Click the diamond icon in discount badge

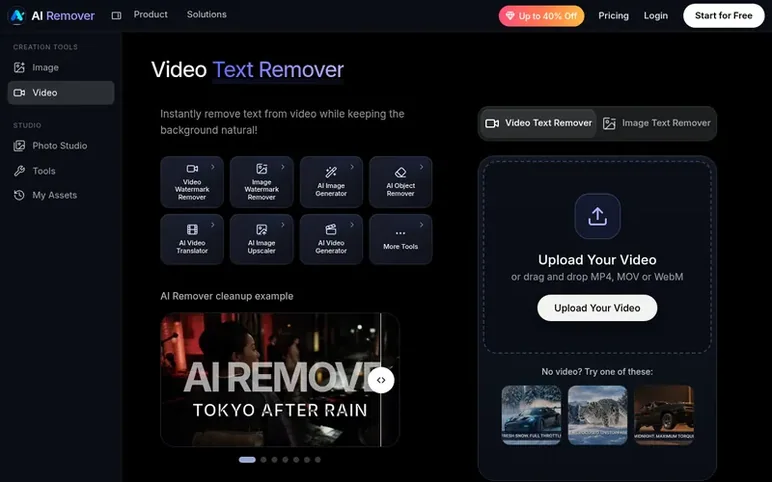click(x=510, y=16)
